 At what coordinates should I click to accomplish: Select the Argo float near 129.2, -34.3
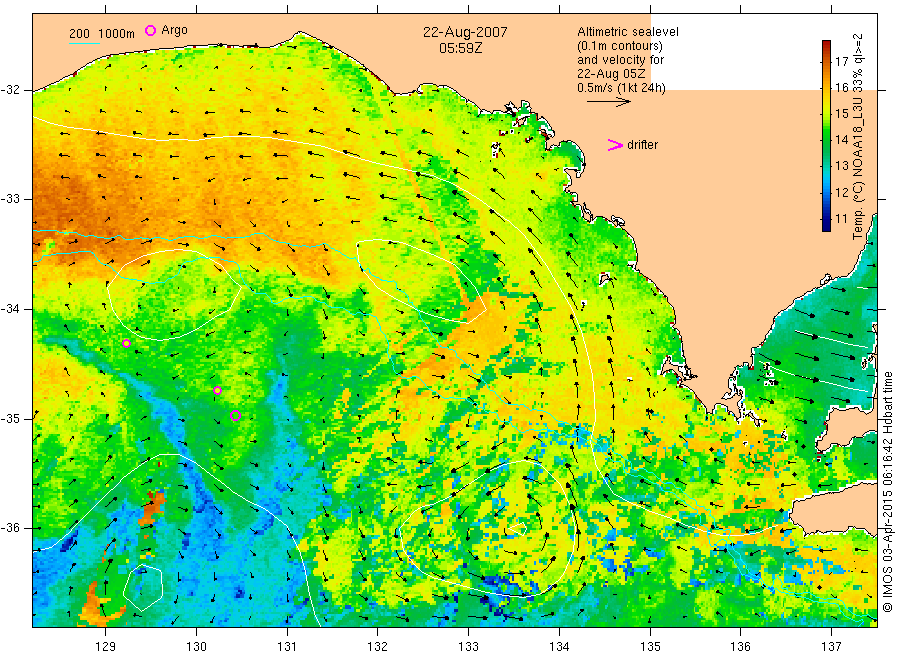pyautogui.click(x=126, y=343)
